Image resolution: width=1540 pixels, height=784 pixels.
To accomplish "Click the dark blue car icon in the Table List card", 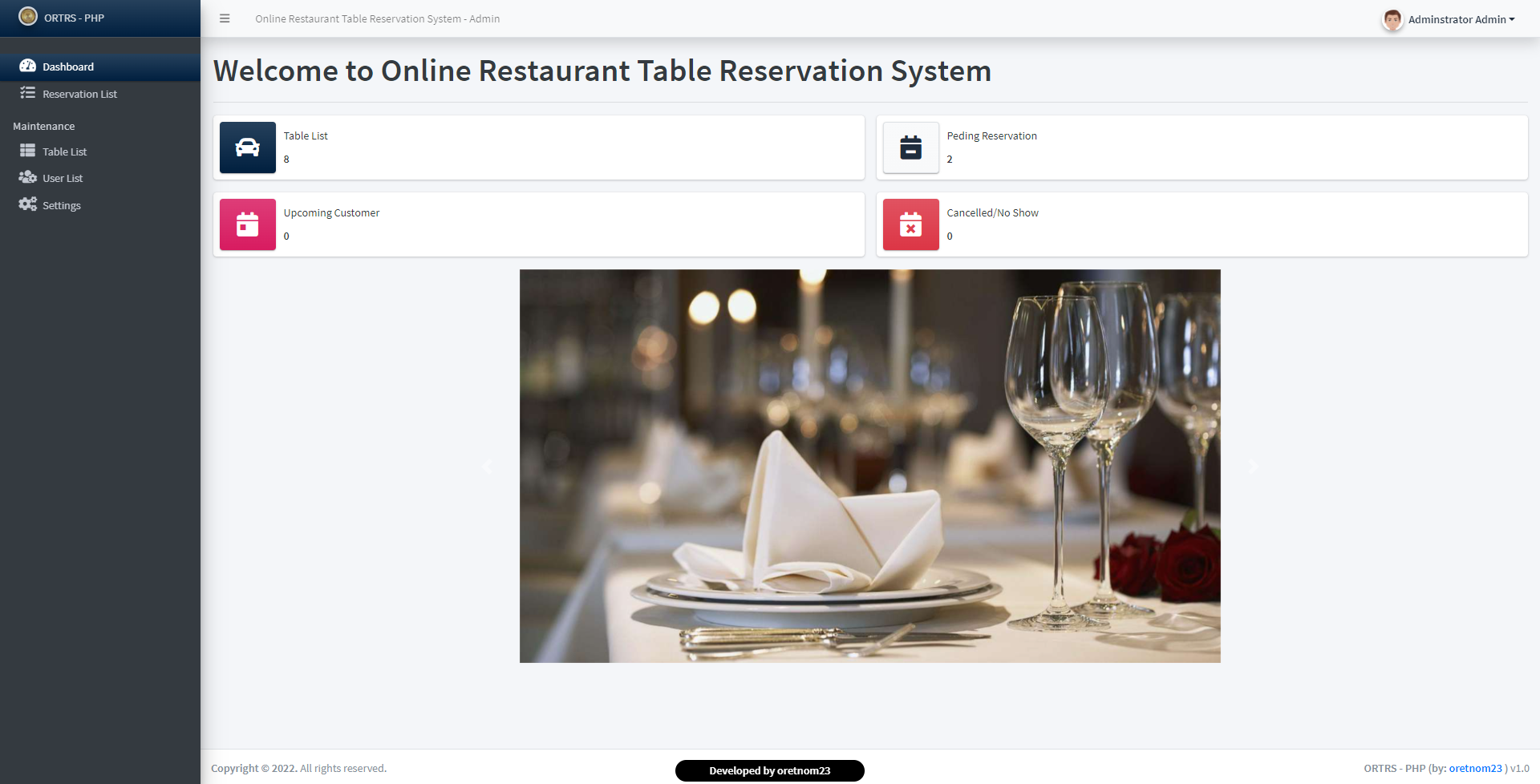I will coord(248,148).
